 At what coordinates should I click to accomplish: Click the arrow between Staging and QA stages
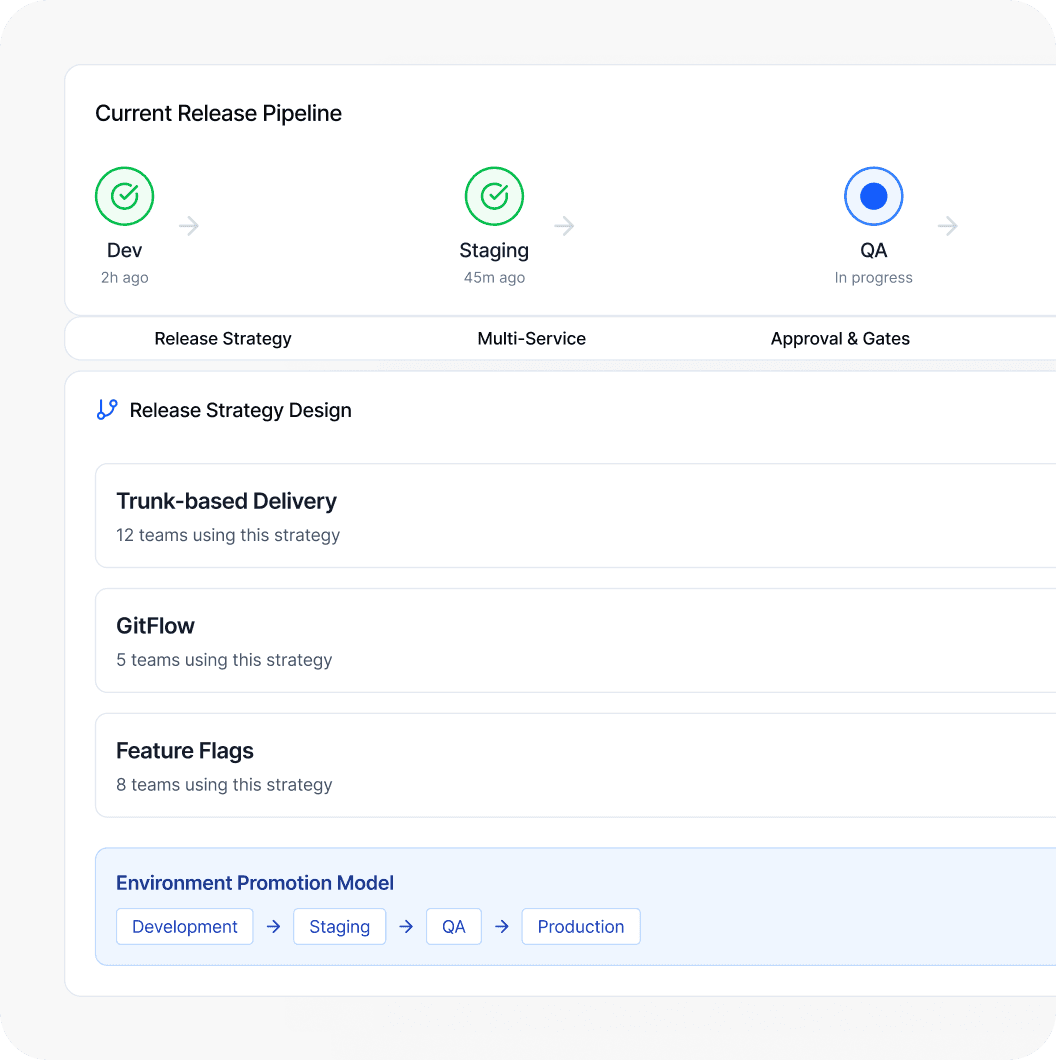coord(564,226)
